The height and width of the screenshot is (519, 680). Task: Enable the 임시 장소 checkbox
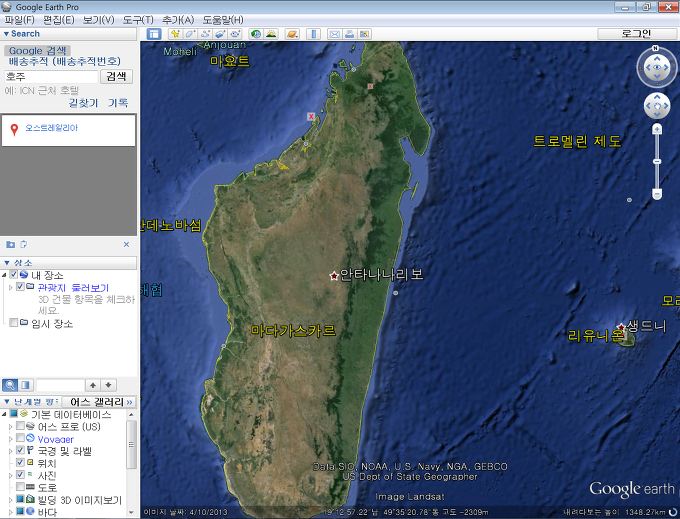tap(13, 323)
